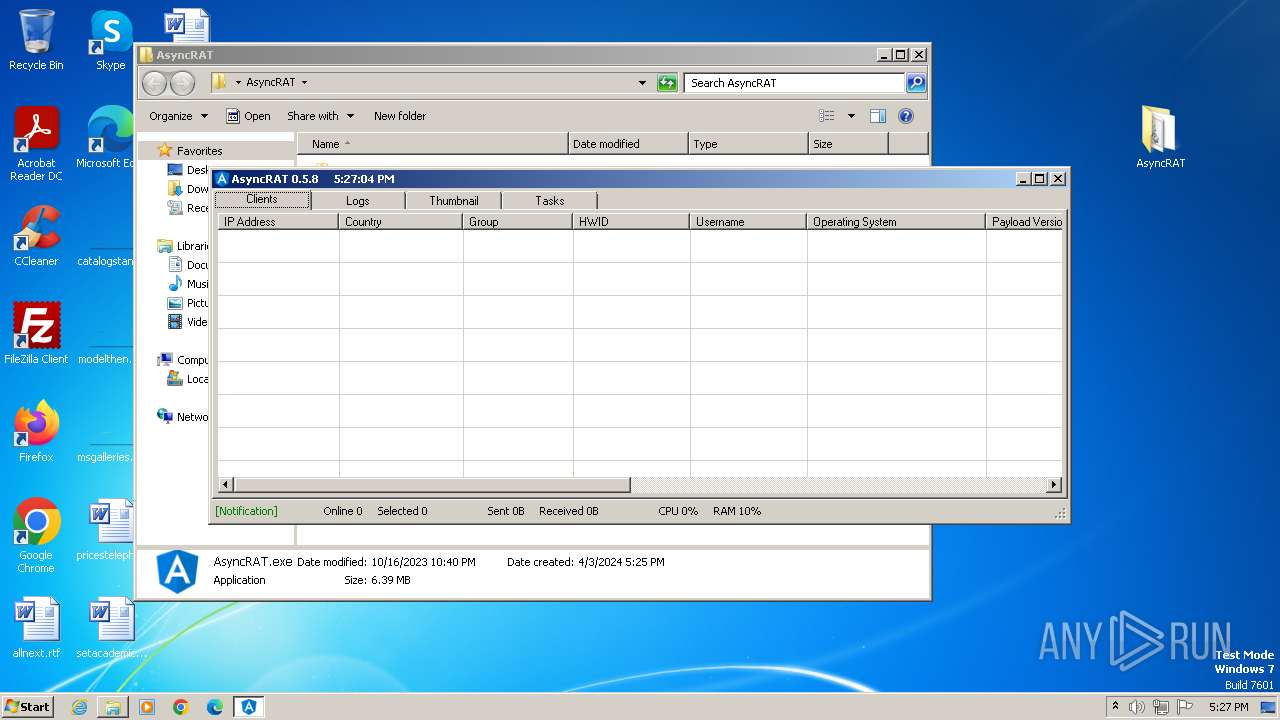Sort clients by Group column header
Image resolution: width=1280 pixels, height=720 pixels.
click(518, 222)
